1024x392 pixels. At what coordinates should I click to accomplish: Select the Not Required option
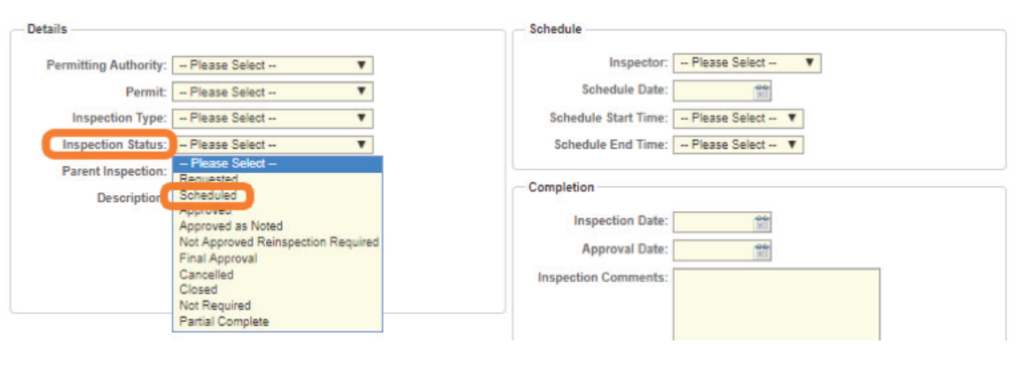coord(215,306)
